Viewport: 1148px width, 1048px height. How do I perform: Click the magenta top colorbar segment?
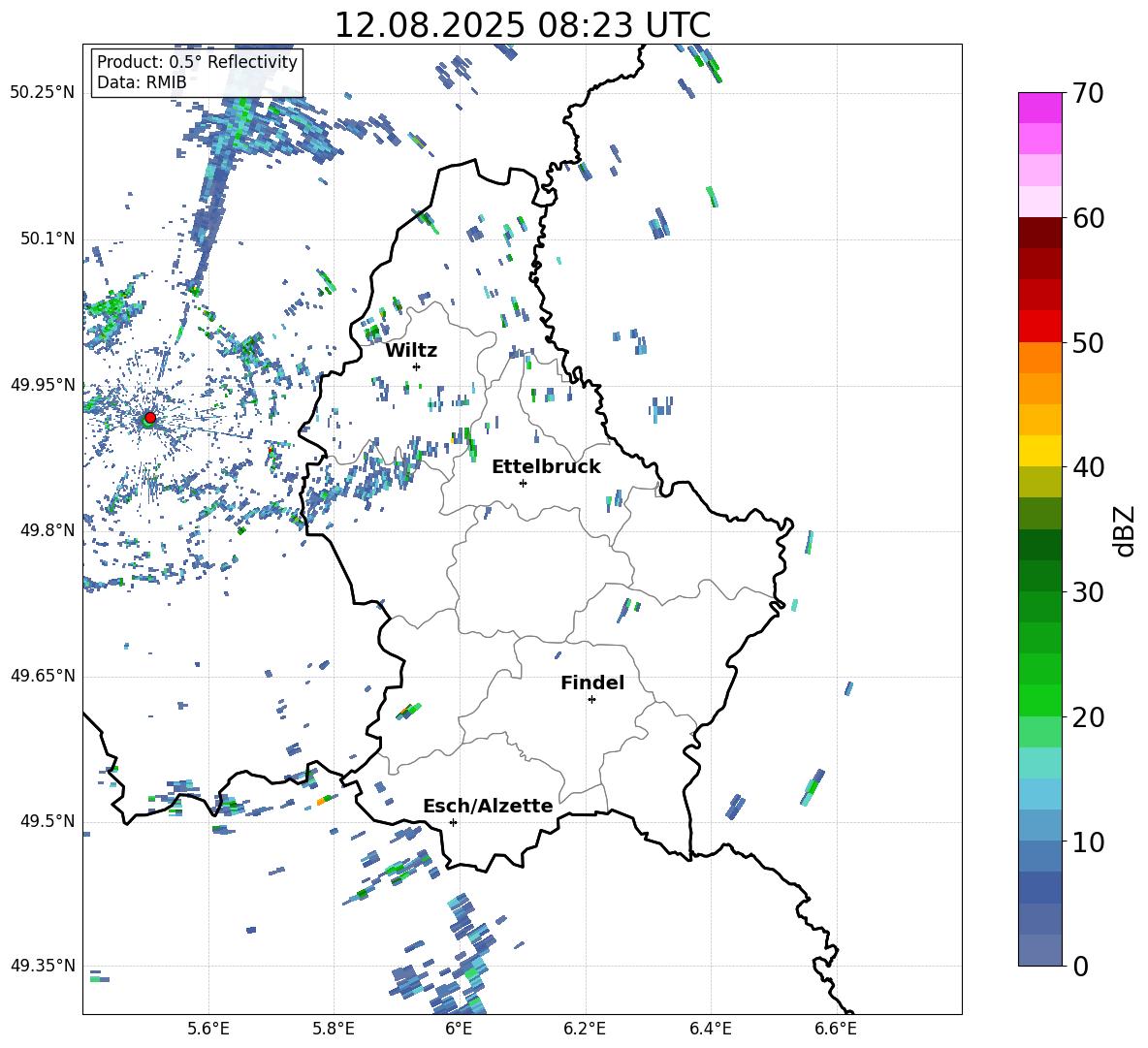pos(1039,108)
